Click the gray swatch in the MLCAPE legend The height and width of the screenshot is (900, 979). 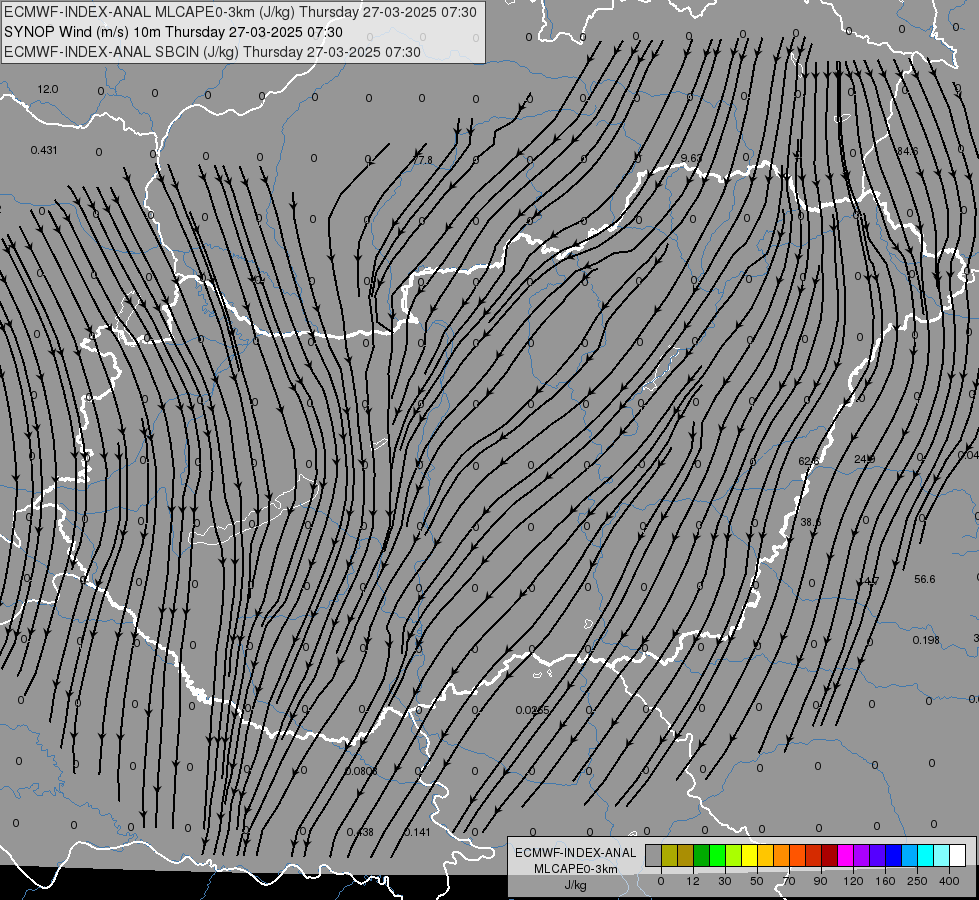[654, 855]
